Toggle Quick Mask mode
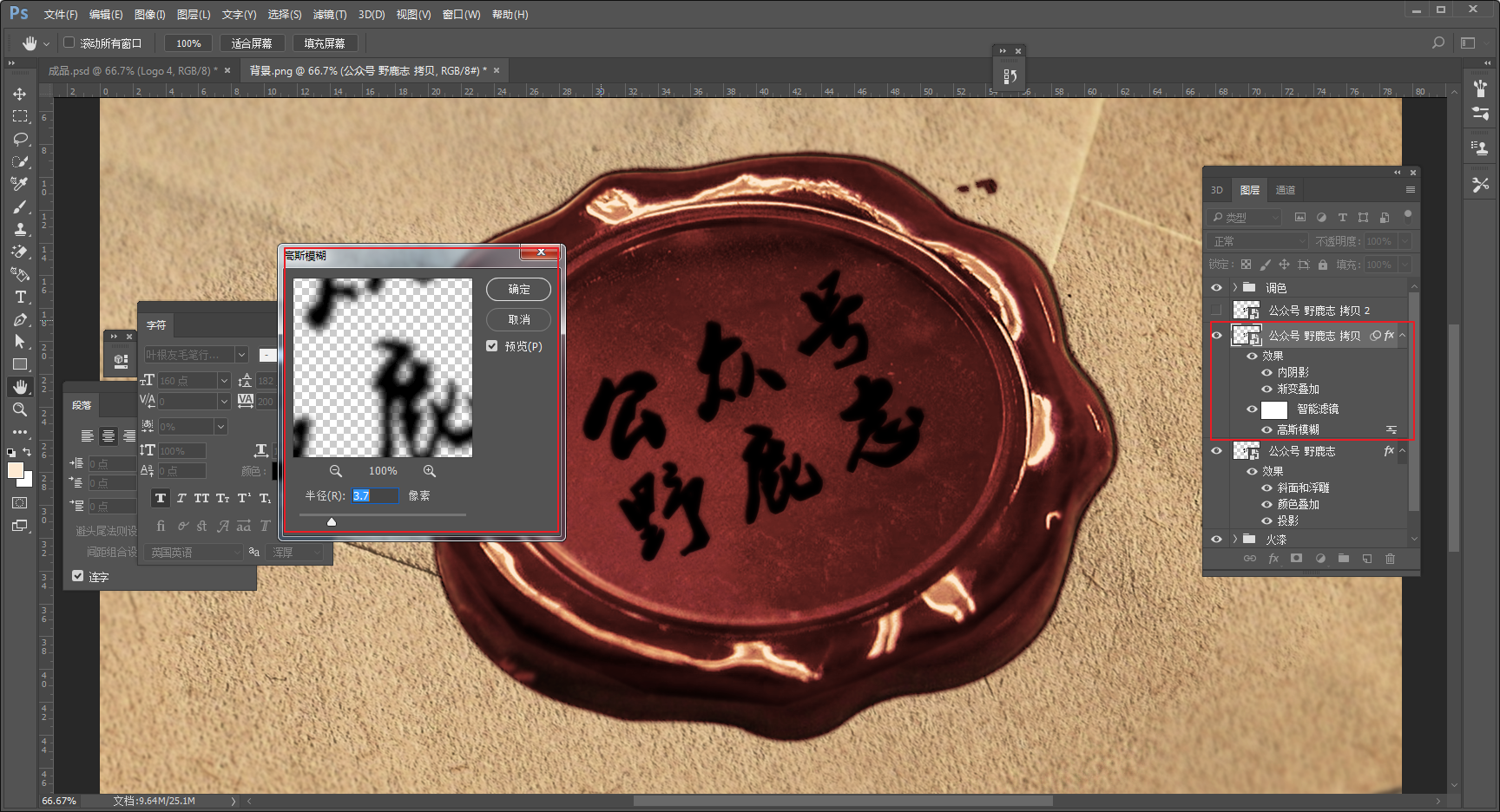The width and height of the screenshot is (1500, 812). [x=19, y=503]
